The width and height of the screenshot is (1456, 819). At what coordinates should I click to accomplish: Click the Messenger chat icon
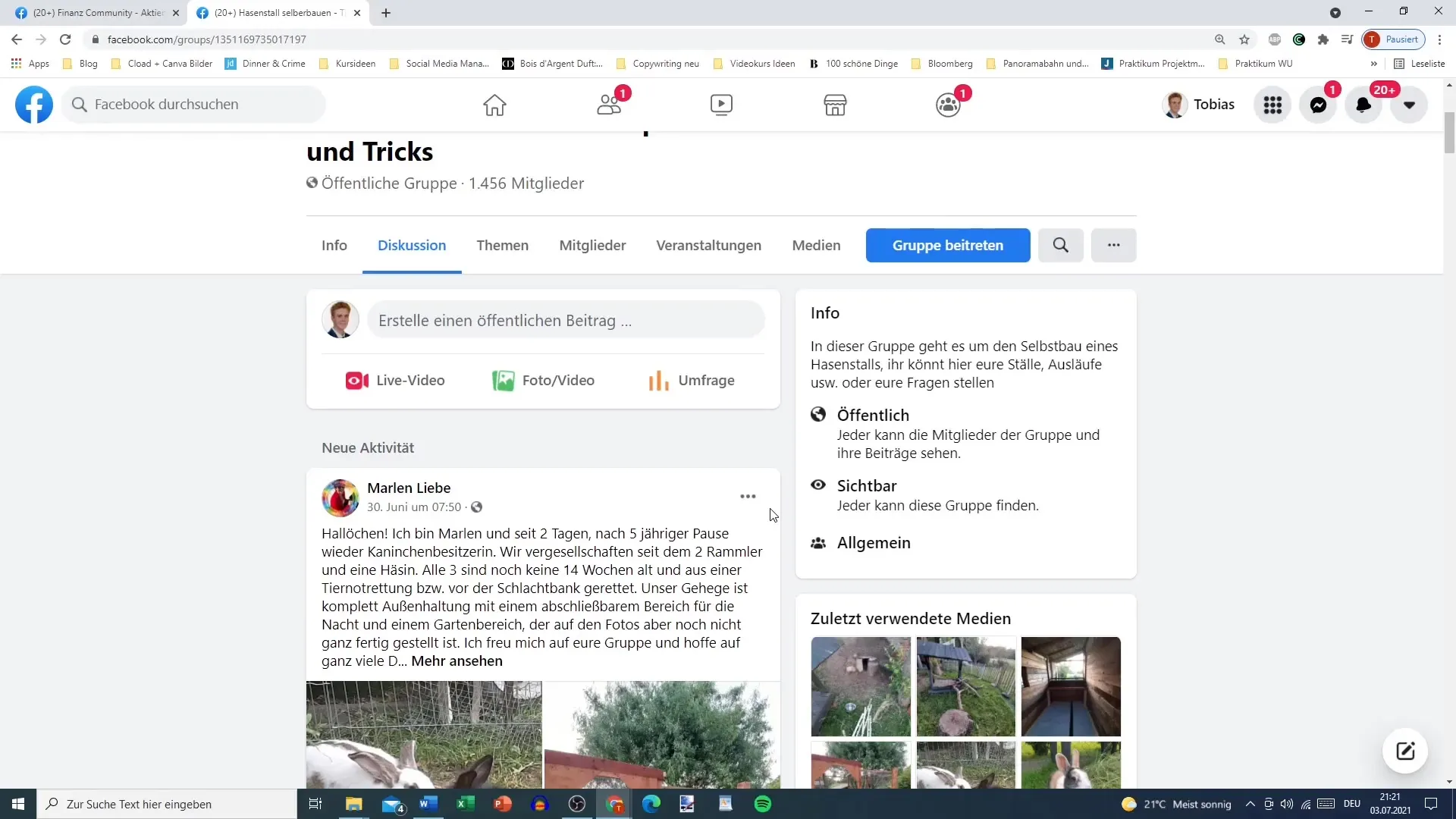coord(1319,104)
